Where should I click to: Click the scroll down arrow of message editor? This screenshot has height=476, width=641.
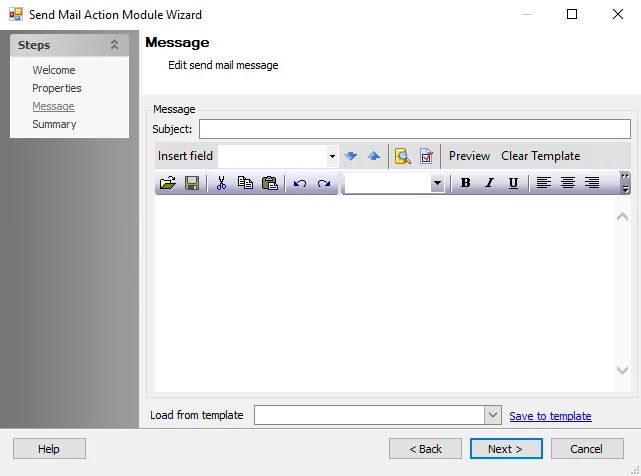[622, 370]
